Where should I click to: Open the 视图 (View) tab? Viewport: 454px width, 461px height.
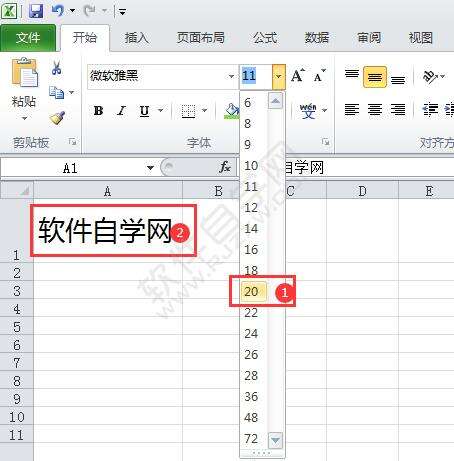pyautogui.click(x=421, y=38)
